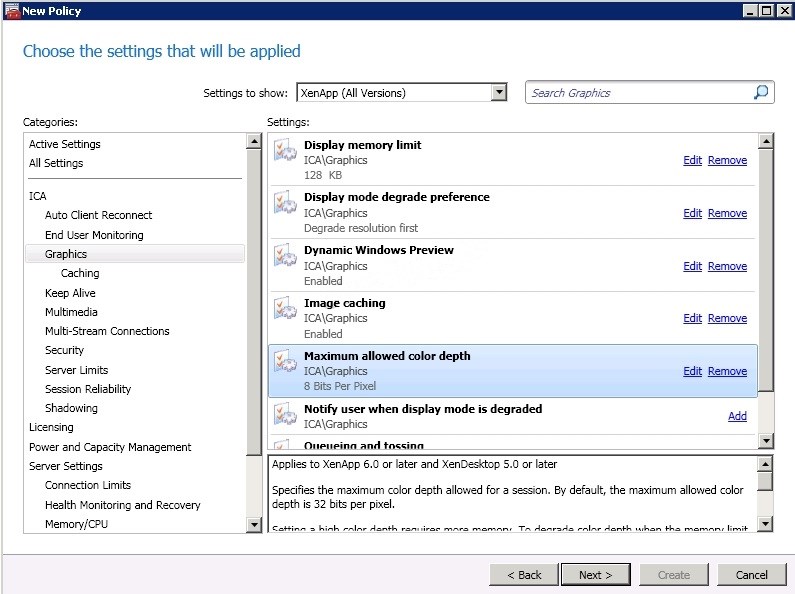Select the Image caching setting title

[345, 303]
